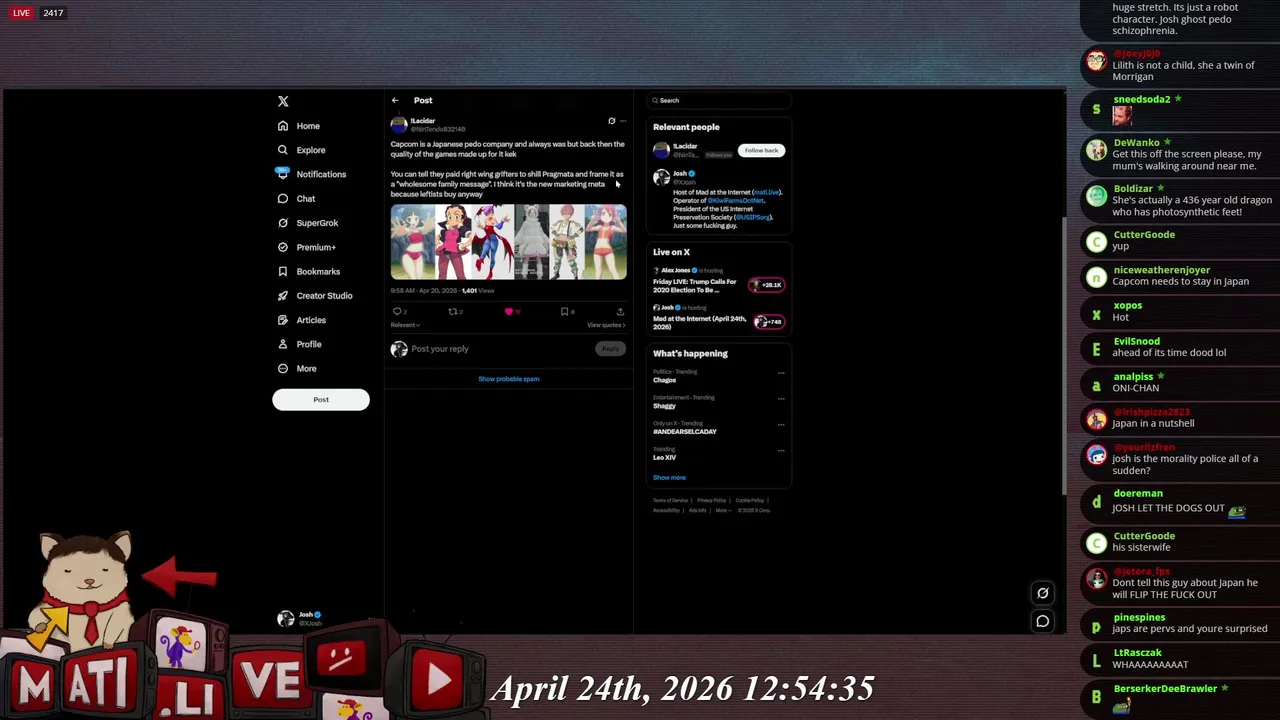Select Bookmarks in the navigation menu

(x=318, y=271)
